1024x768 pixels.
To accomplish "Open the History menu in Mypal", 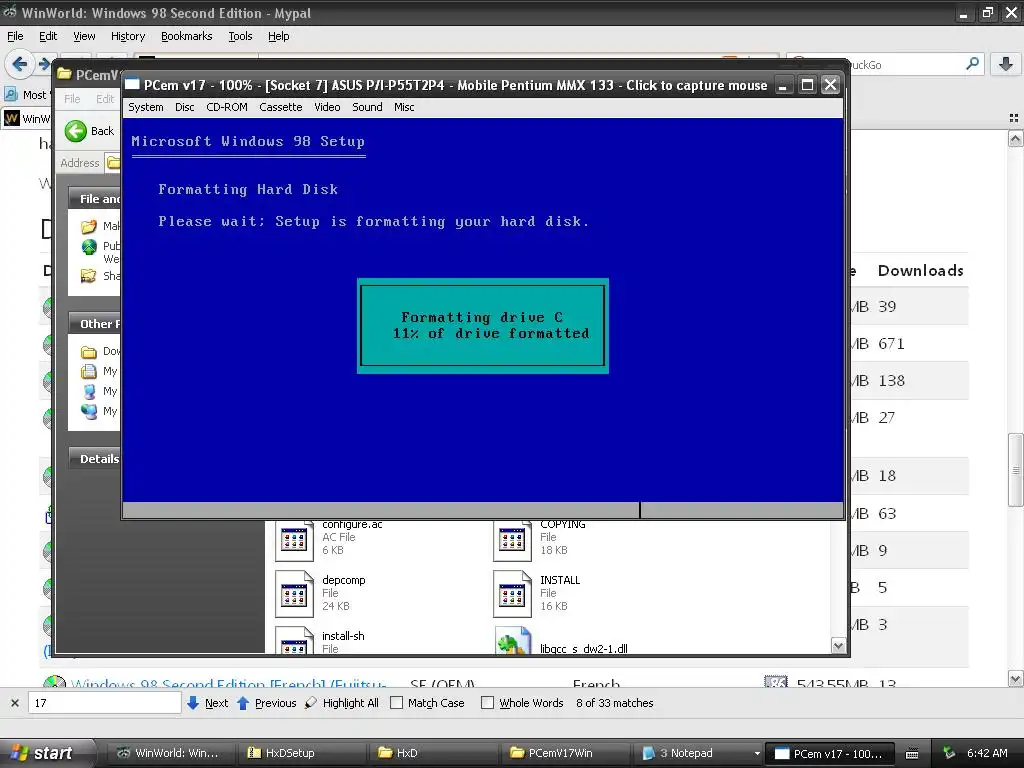I will (127, 36).
